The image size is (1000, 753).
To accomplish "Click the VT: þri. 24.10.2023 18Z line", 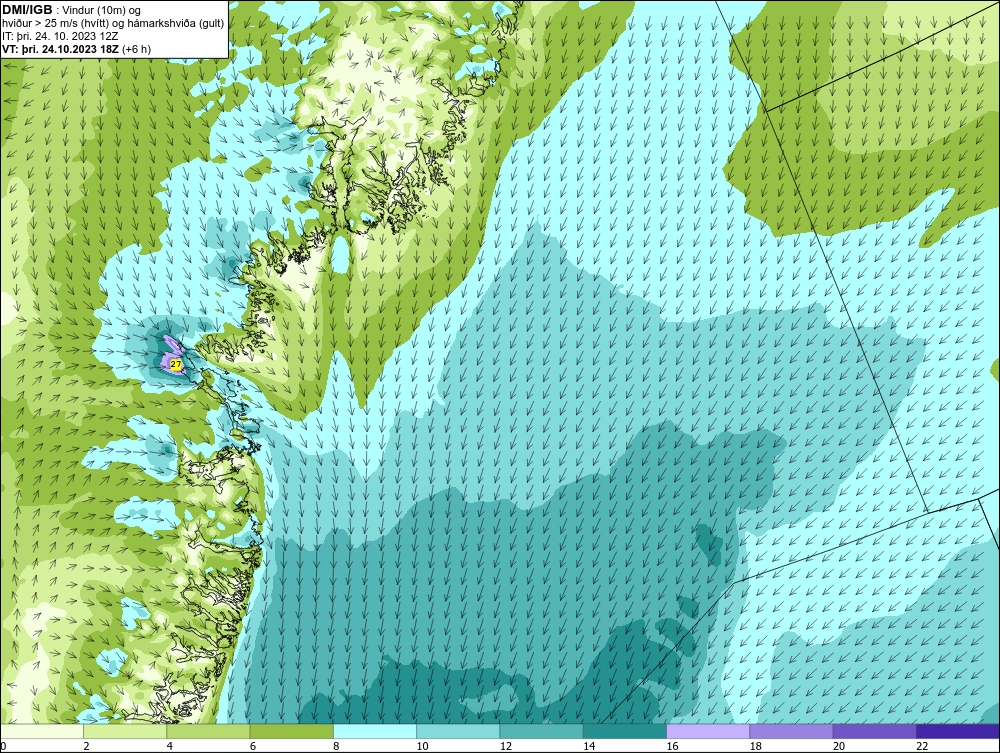I will click(x=61, y=49).
